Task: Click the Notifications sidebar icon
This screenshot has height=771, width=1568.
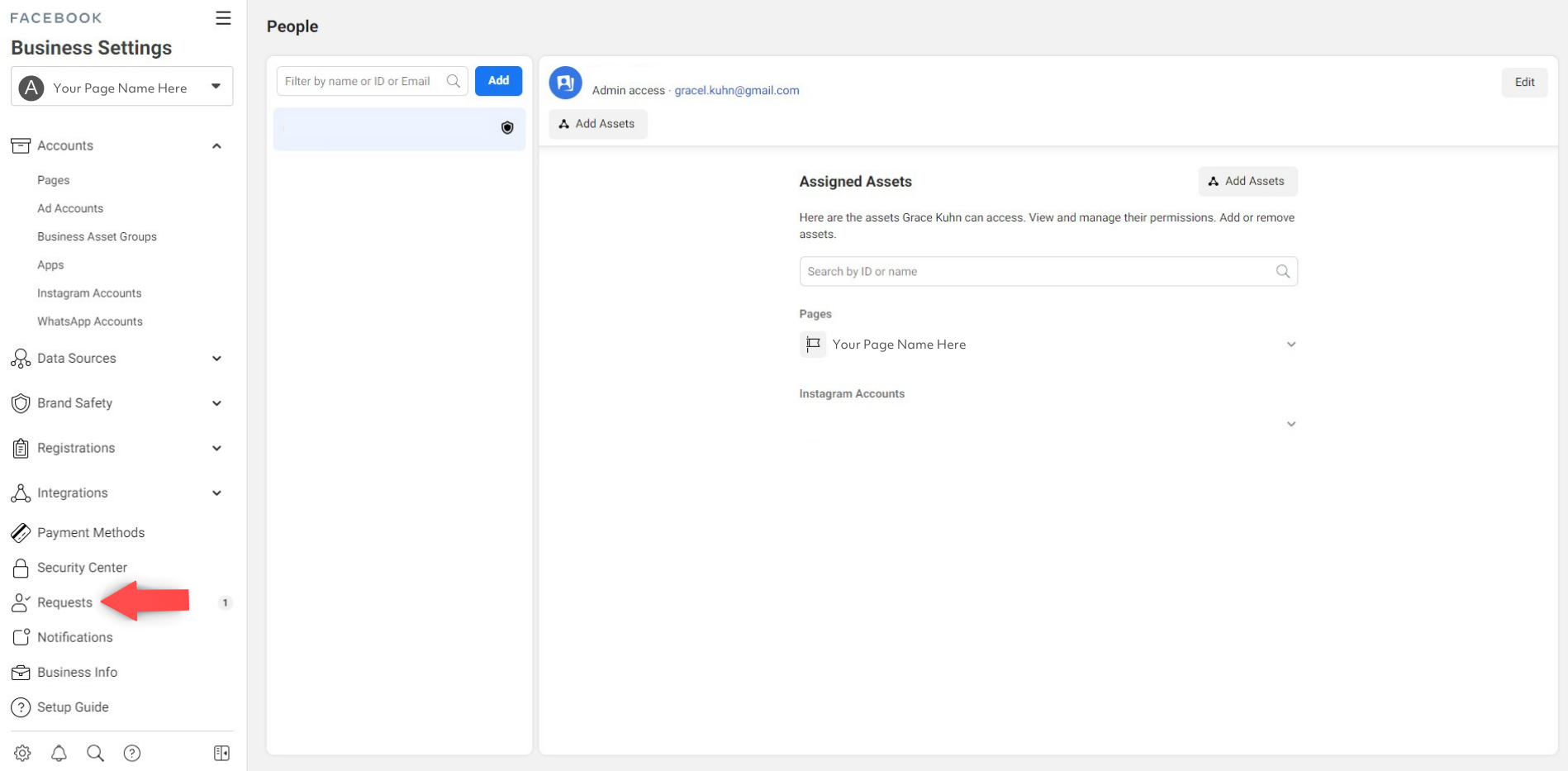Action: tap(21, 637)
